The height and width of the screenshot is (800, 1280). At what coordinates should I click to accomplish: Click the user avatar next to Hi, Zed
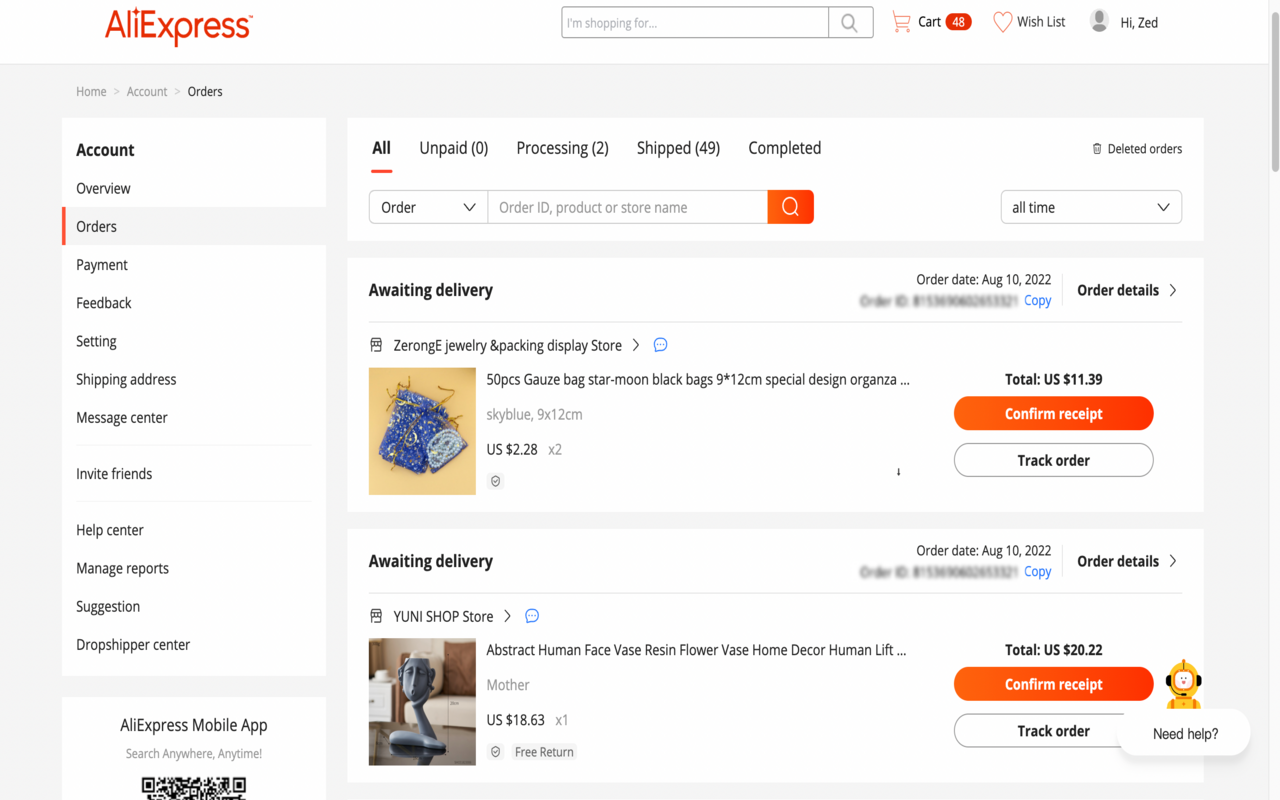pos(1098,21)
